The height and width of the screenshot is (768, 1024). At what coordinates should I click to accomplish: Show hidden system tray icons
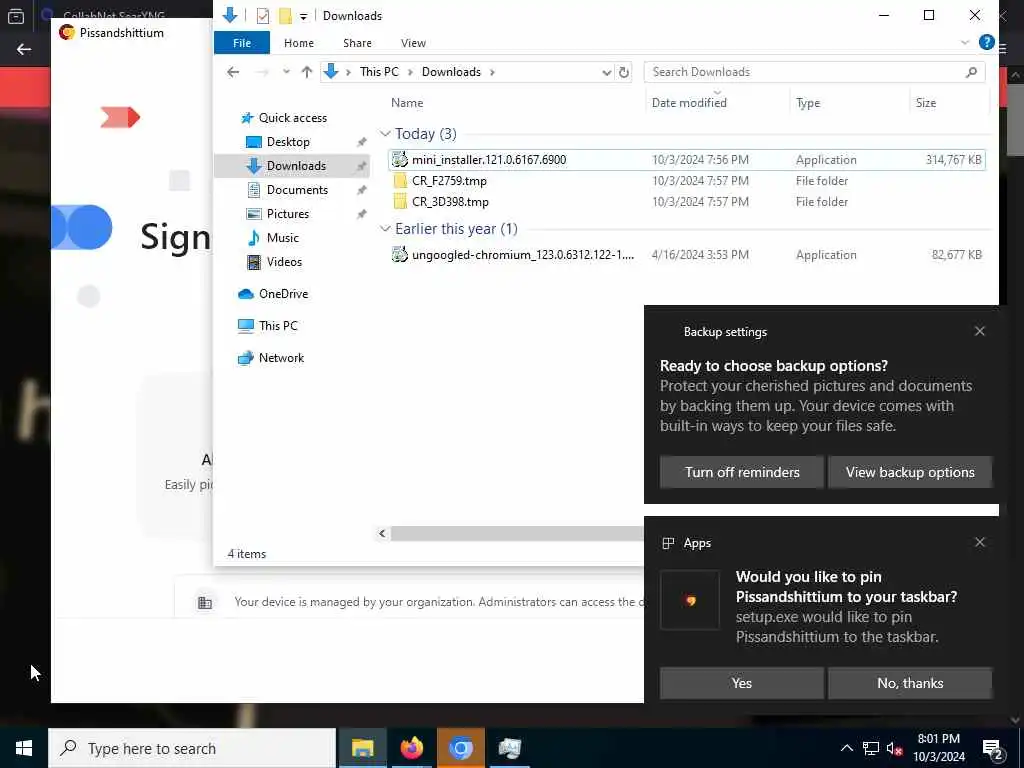[846, 748]
